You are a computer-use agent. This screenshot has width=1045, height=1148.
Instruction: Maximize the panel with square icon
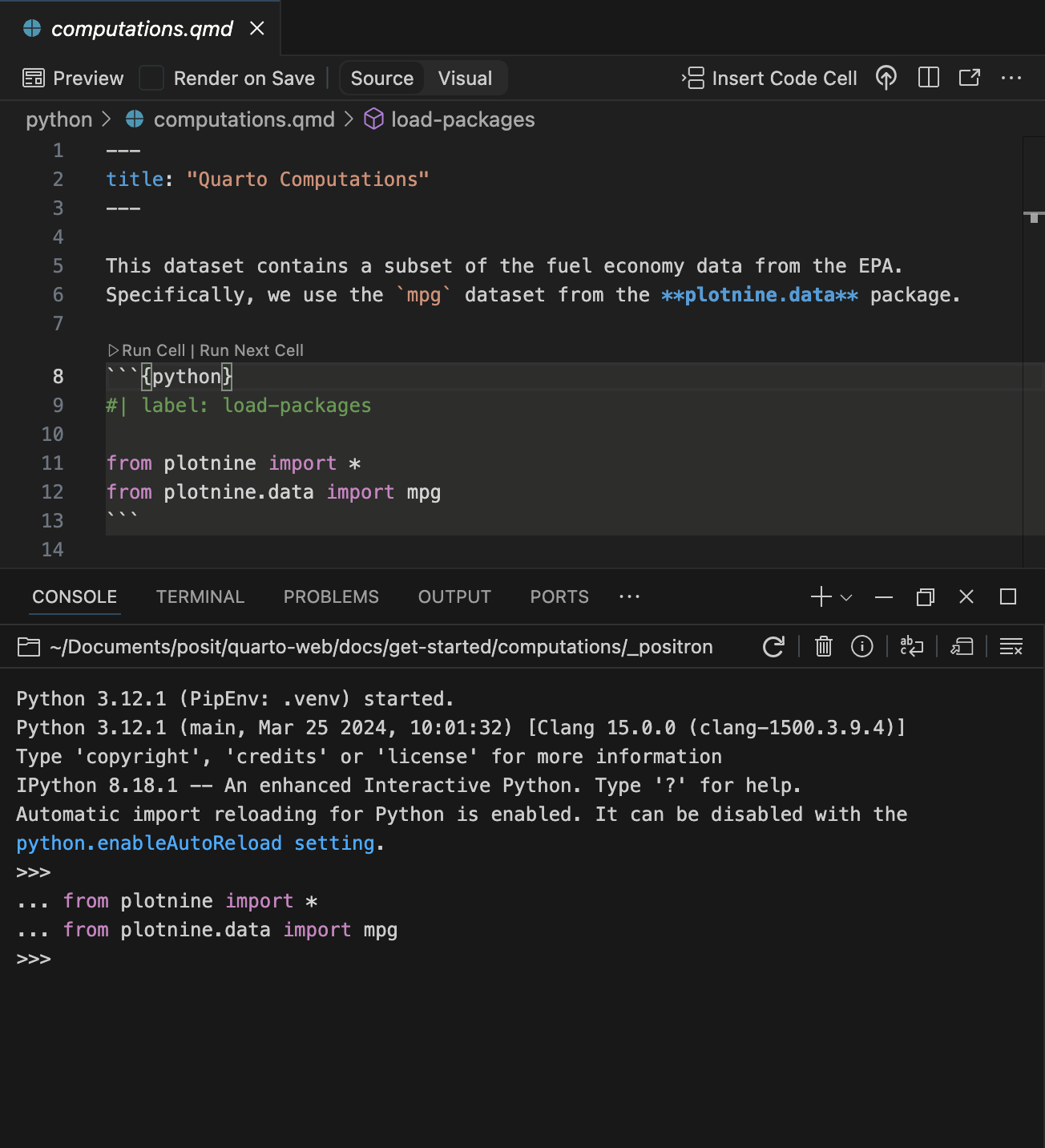tap(1008, 596)
